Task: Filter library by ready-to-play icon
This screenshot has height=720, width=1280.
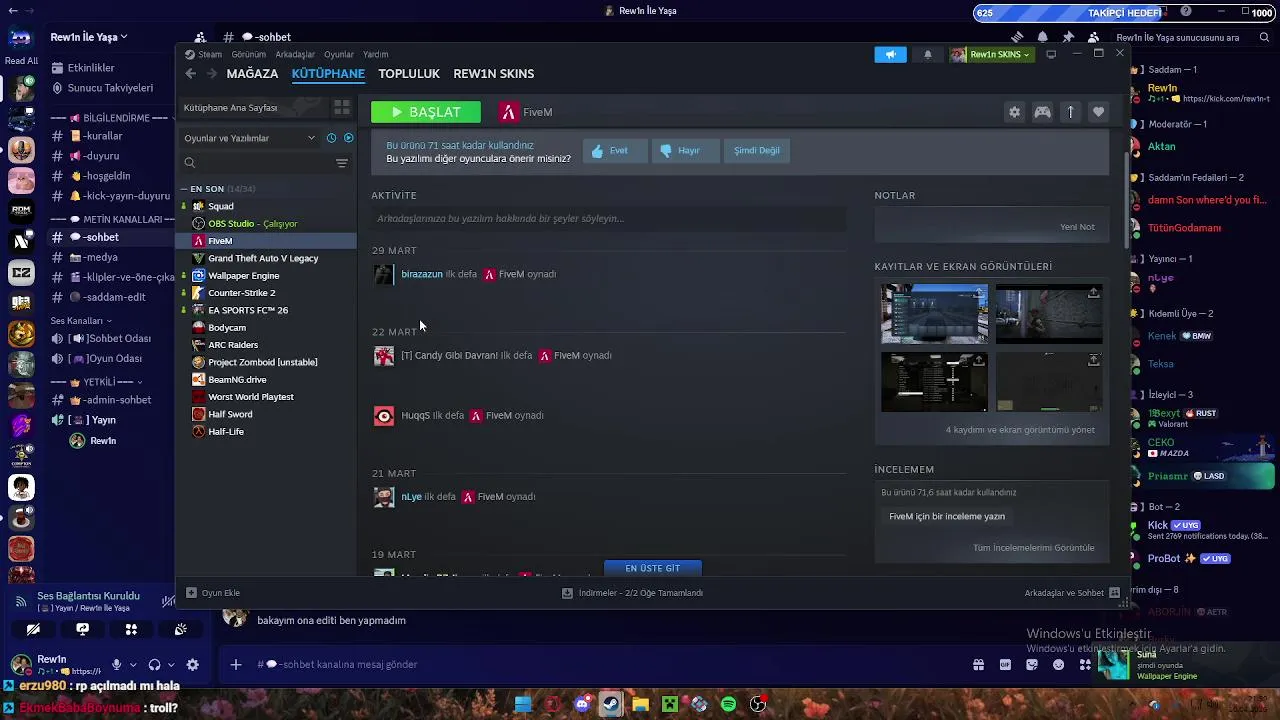Action: click(348, 138)
